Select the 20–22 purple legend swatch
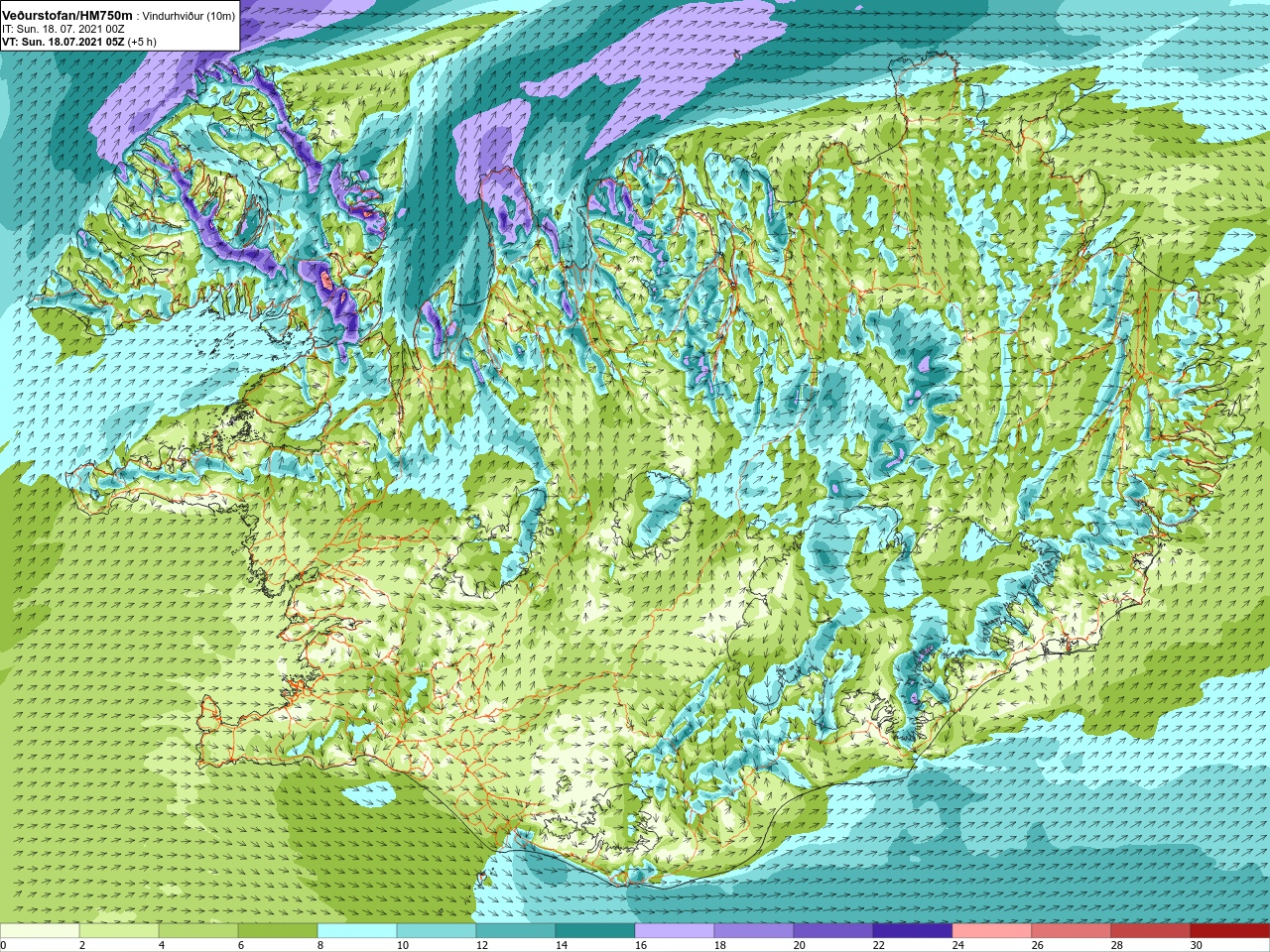Image resolution: width=1270 pixels, height=952 pixels. click(833, 931)
